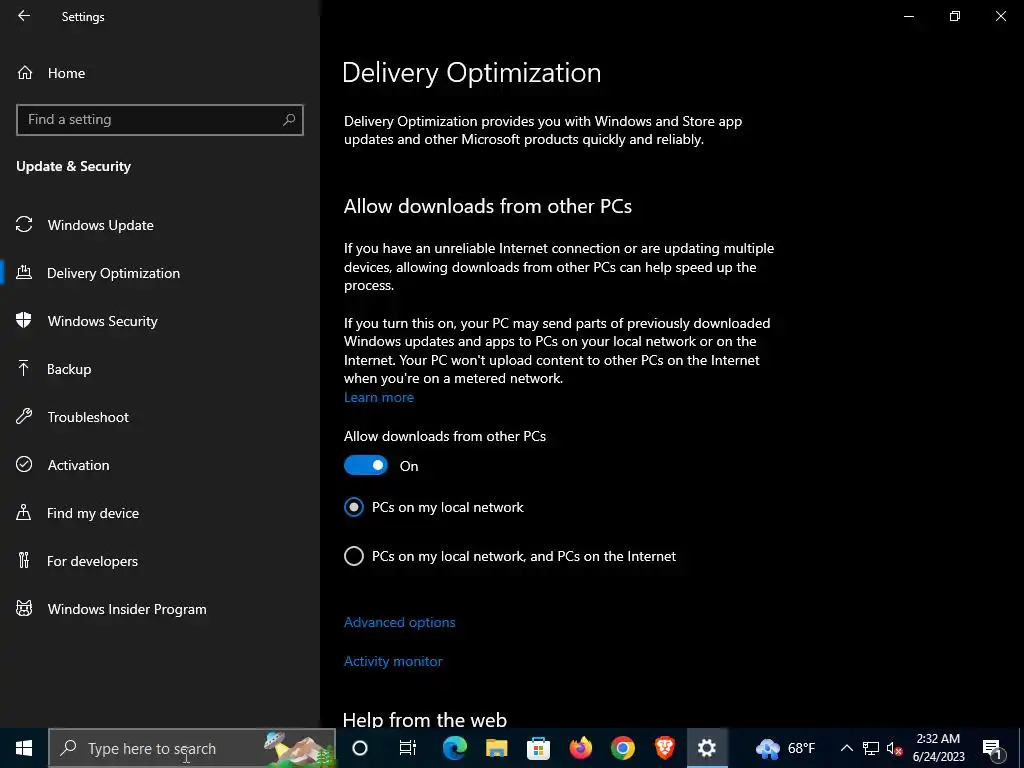Click the Learn more link

[379, 397]
